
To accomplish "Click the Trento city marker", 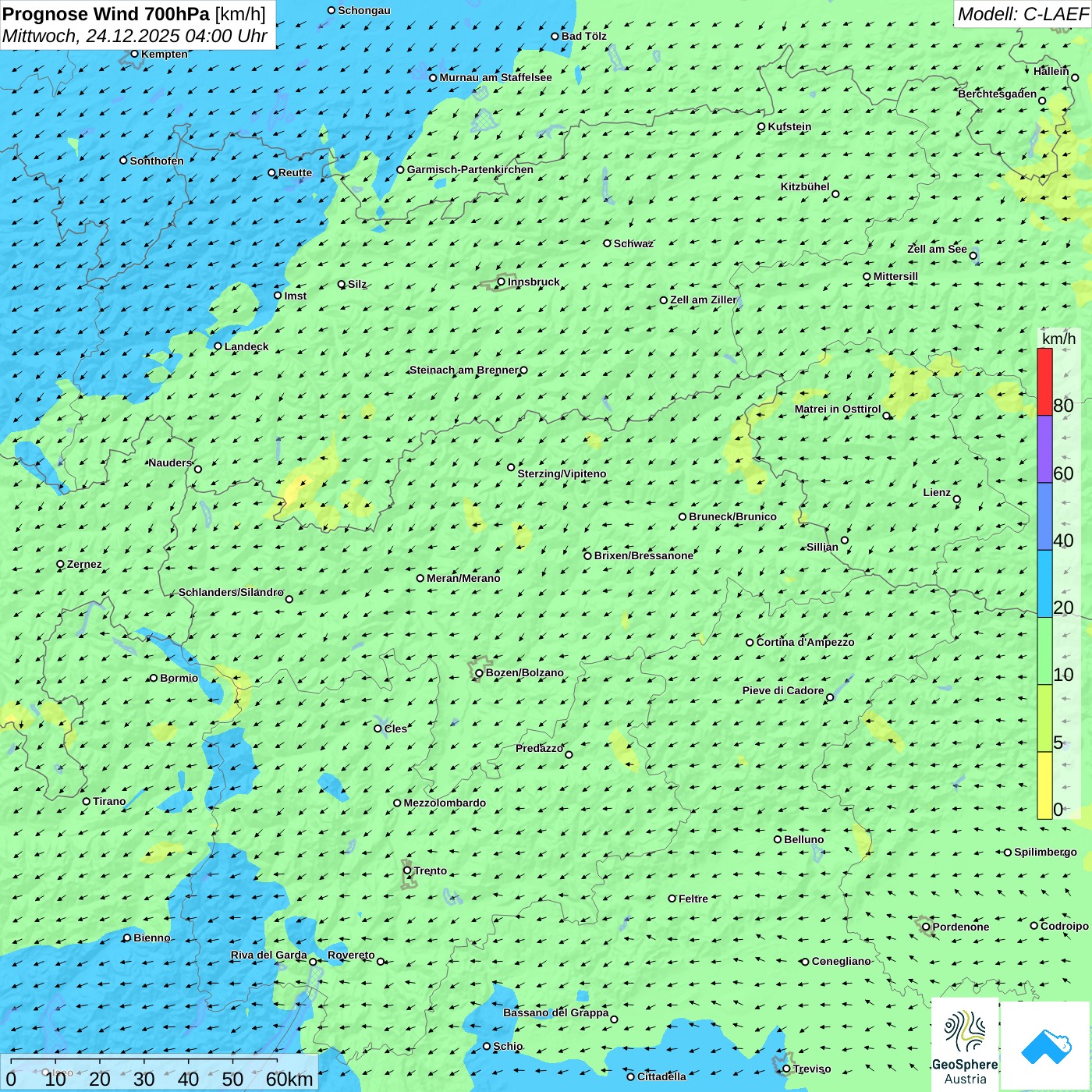I will 407,870.
